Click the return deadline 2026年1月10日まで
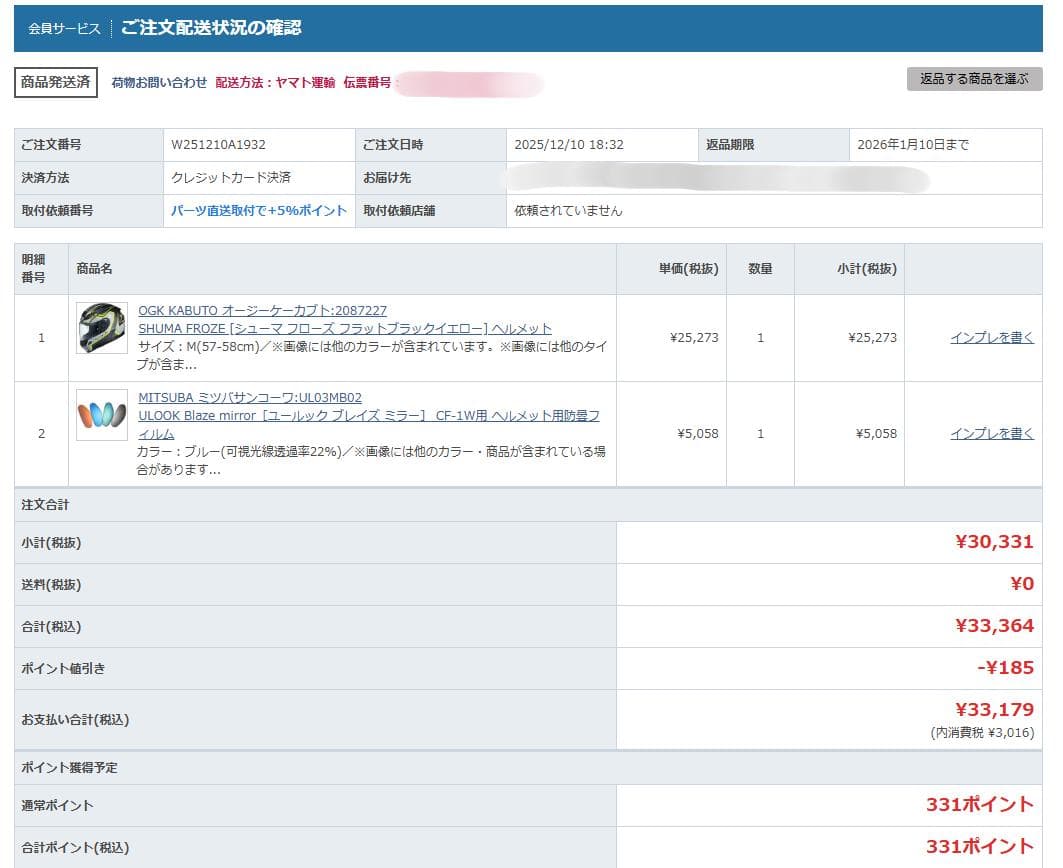Image resolution: width=1063 pixels, height=868 pixels. 913,145
